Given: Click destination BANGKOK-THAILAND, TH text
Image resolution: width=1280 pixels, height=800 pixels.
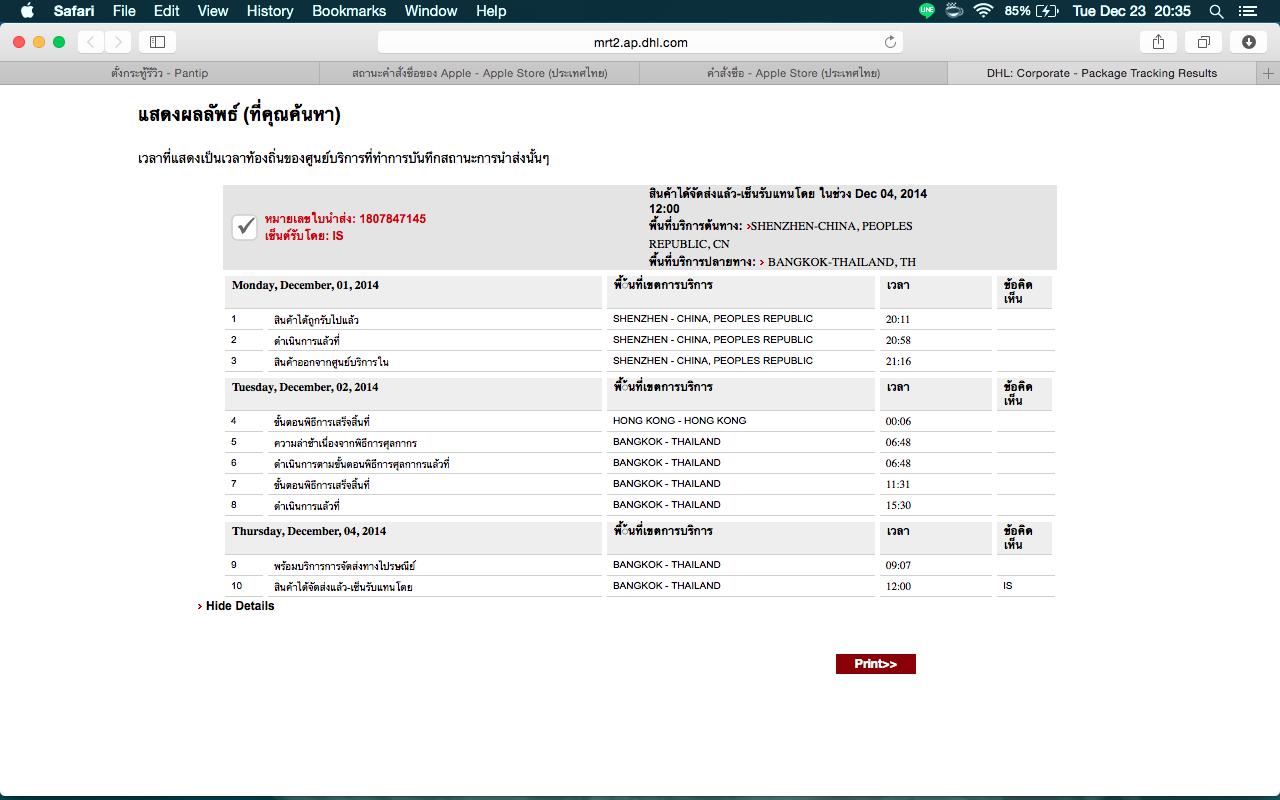Looking at the screenshot, I should pos(842,262).
